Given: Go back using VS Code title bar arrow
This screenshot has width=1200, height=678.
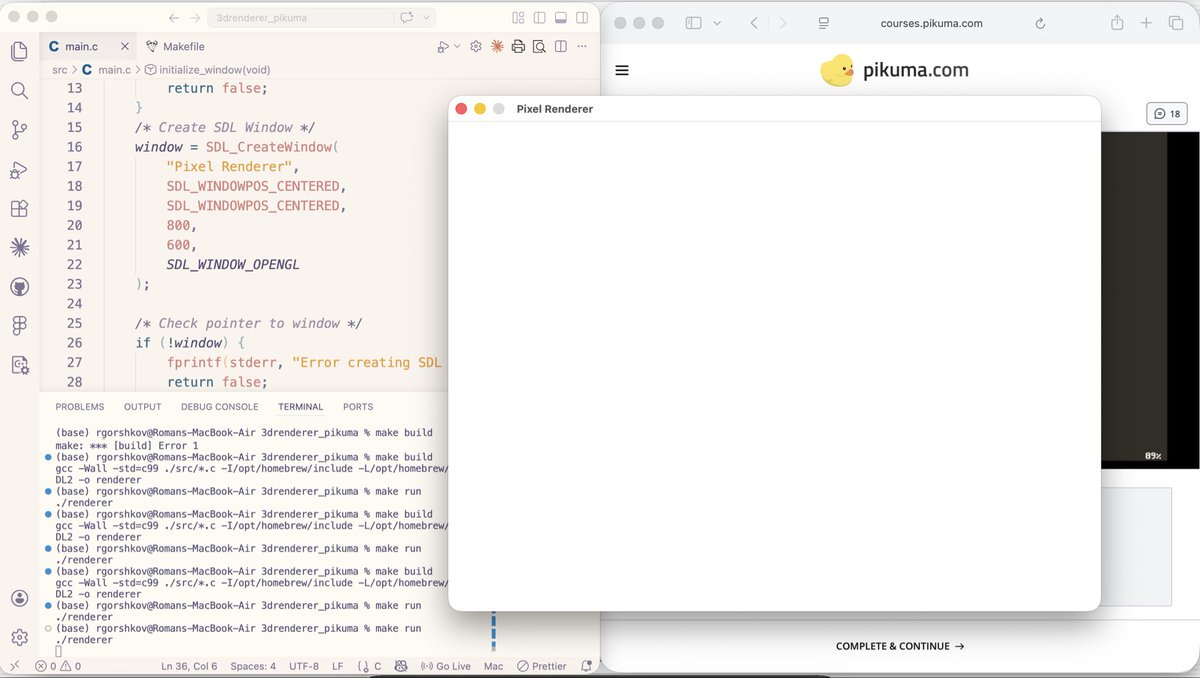Looking at the screenshot, I should [x=174, y=18].
